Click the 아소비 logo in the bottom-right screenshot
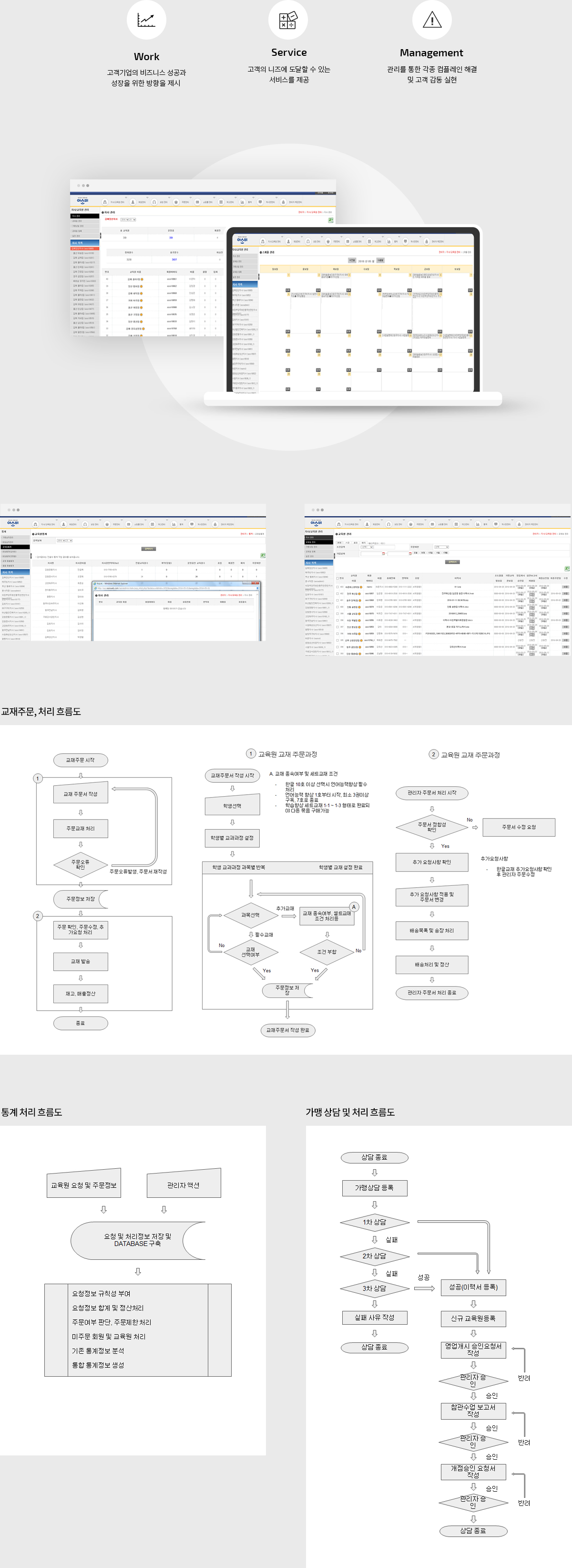 coord(317,523)
